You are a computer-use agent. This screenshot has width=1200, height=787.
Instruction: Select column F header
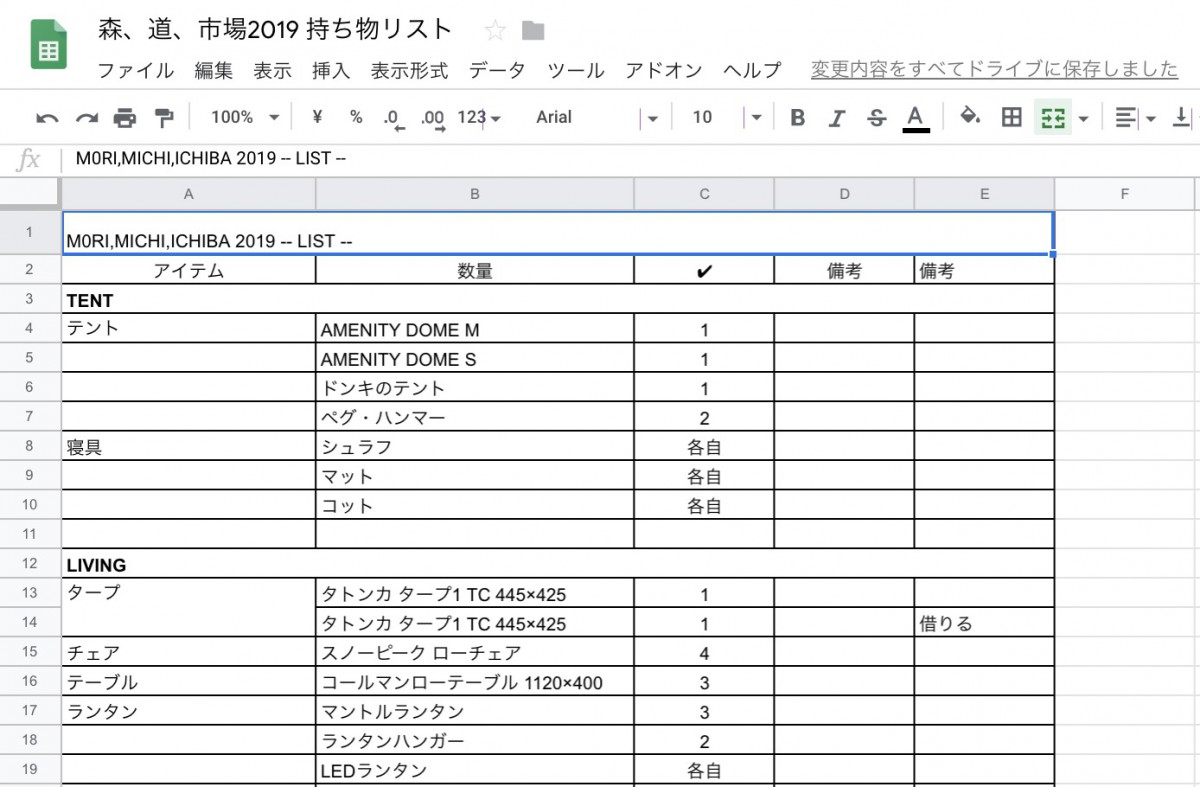coord(1126,194)
